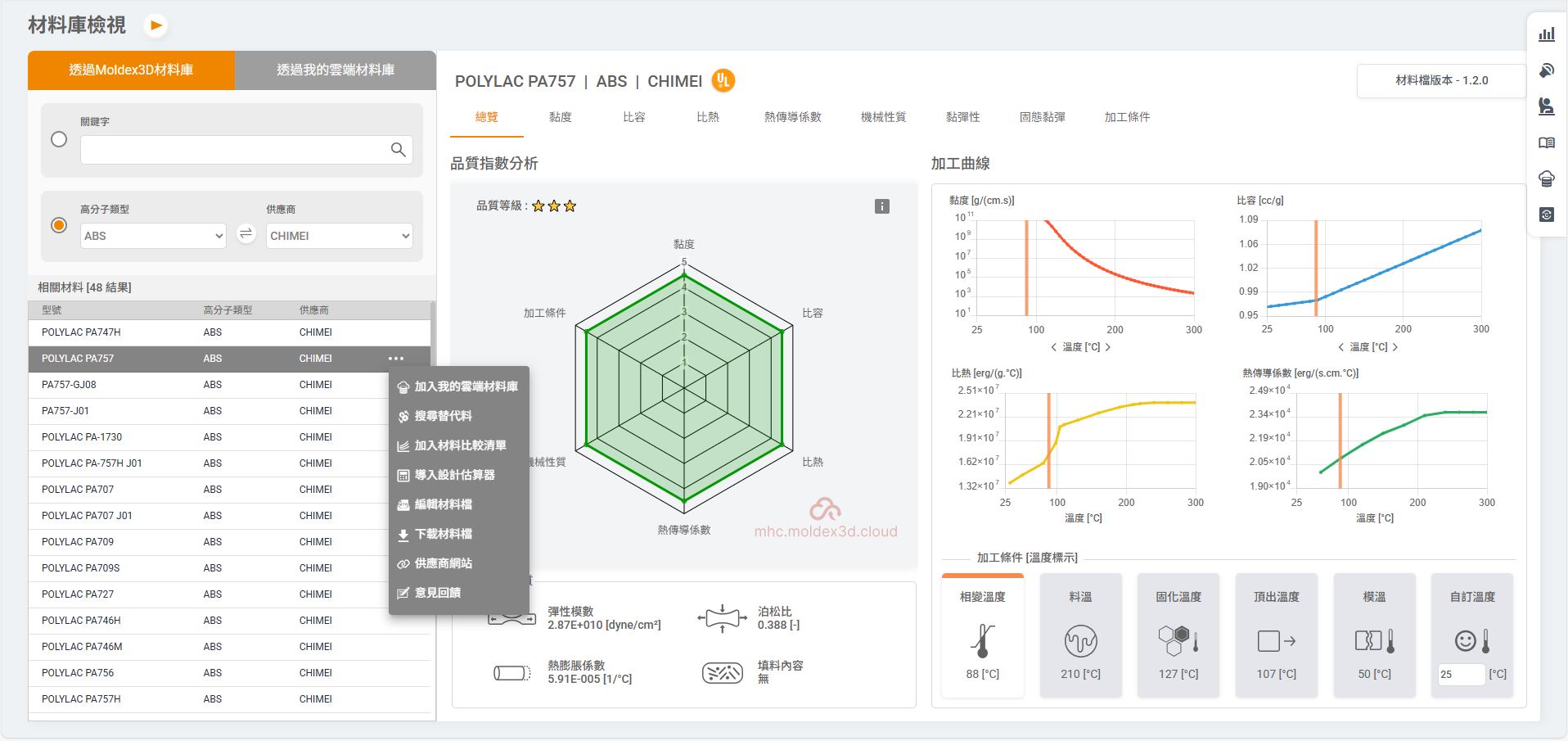The image size is (1568, 741).
Task: Click the 泊松比 Poisson ratio icon
Action: pyautogui.click(x=722, y=618)
